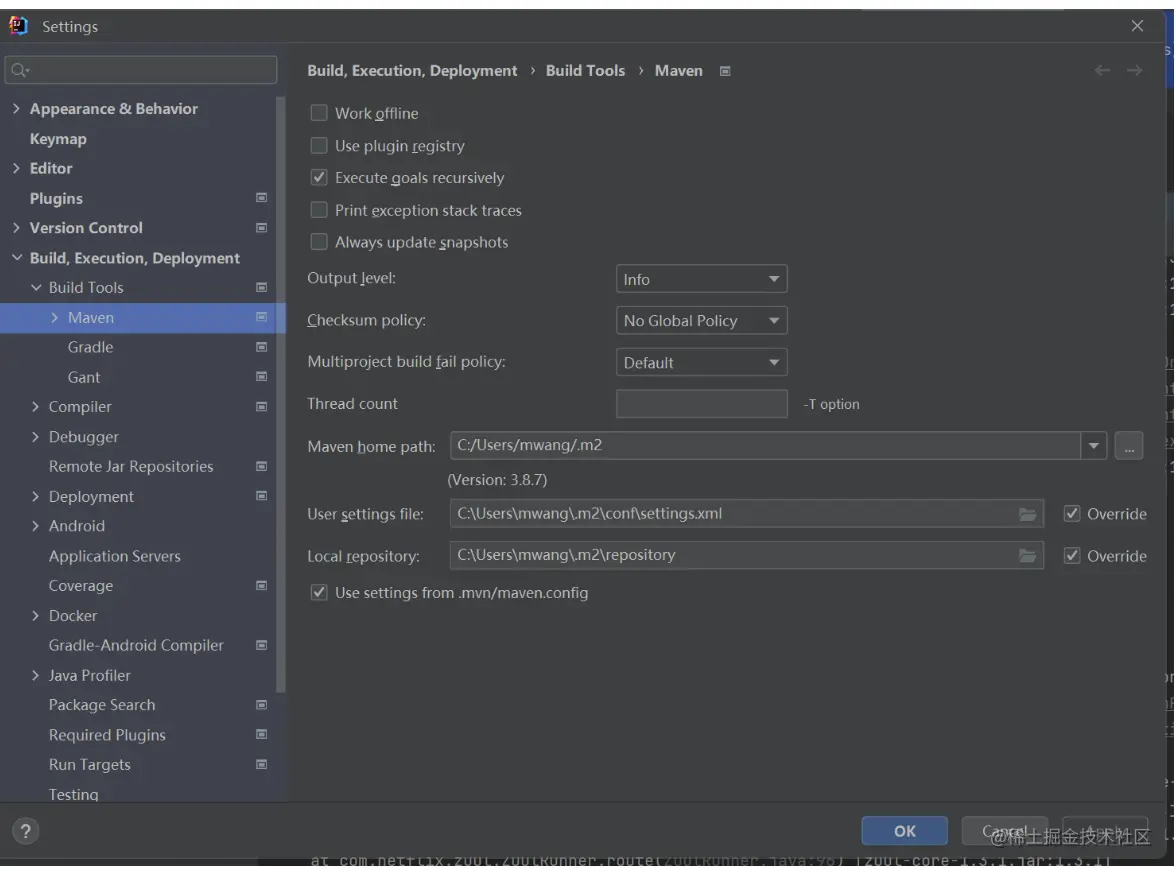Expand the Maven tree node

point(55,317)
